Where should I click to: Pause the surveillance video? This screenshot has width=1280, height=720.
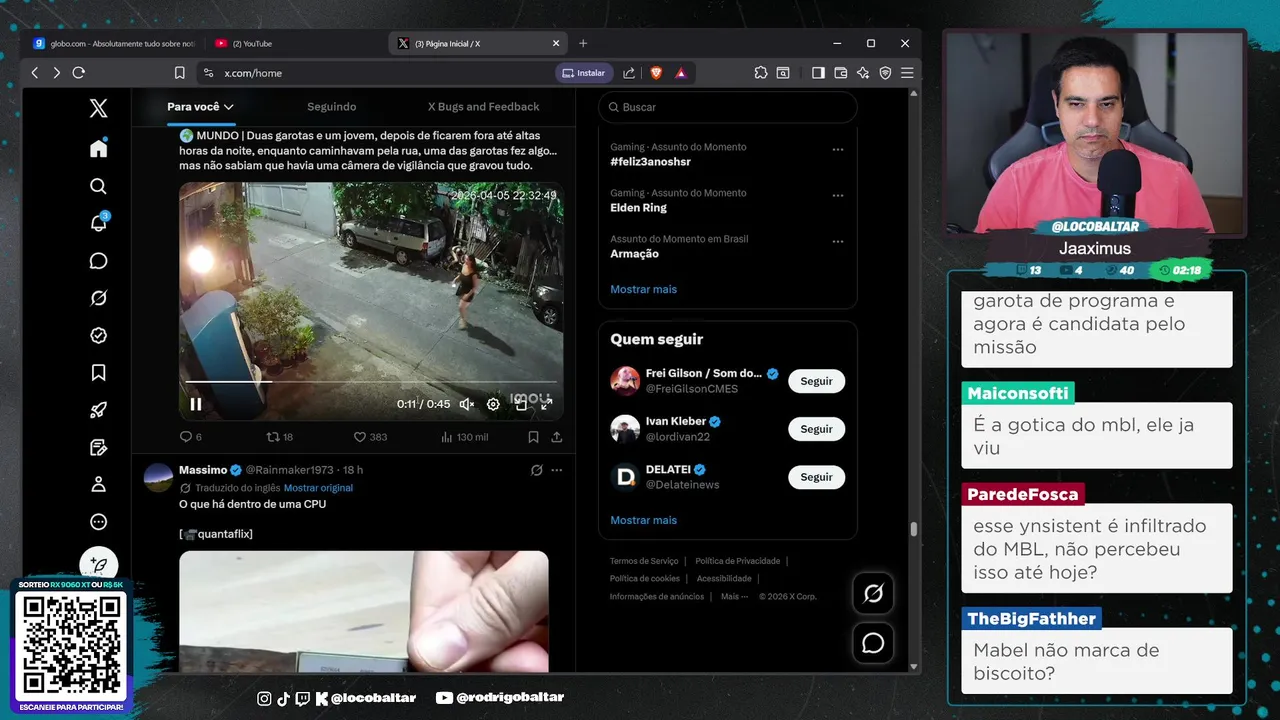pyautogui.click(x=196, y=404)
